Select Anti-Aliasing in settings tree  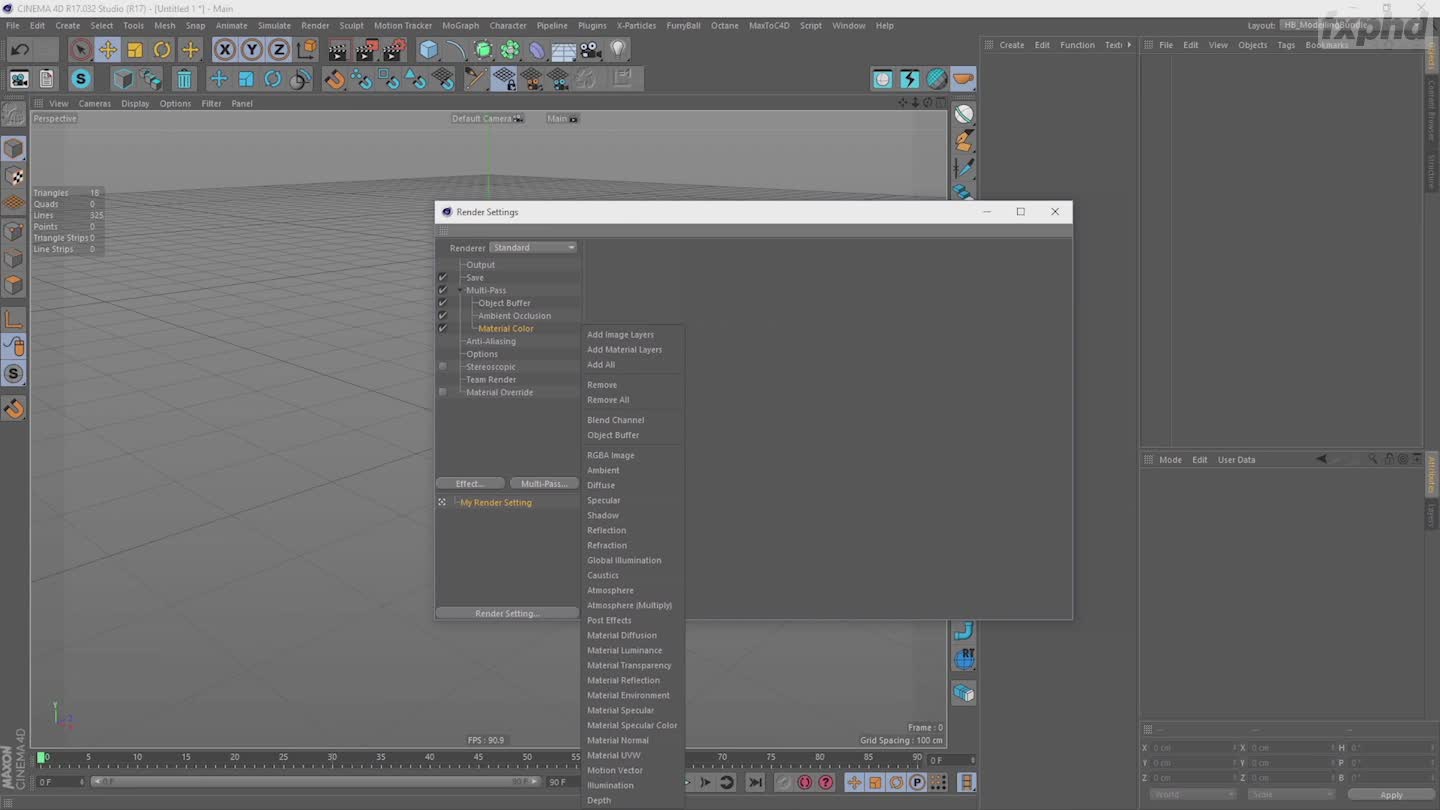(x=491, y=341)
